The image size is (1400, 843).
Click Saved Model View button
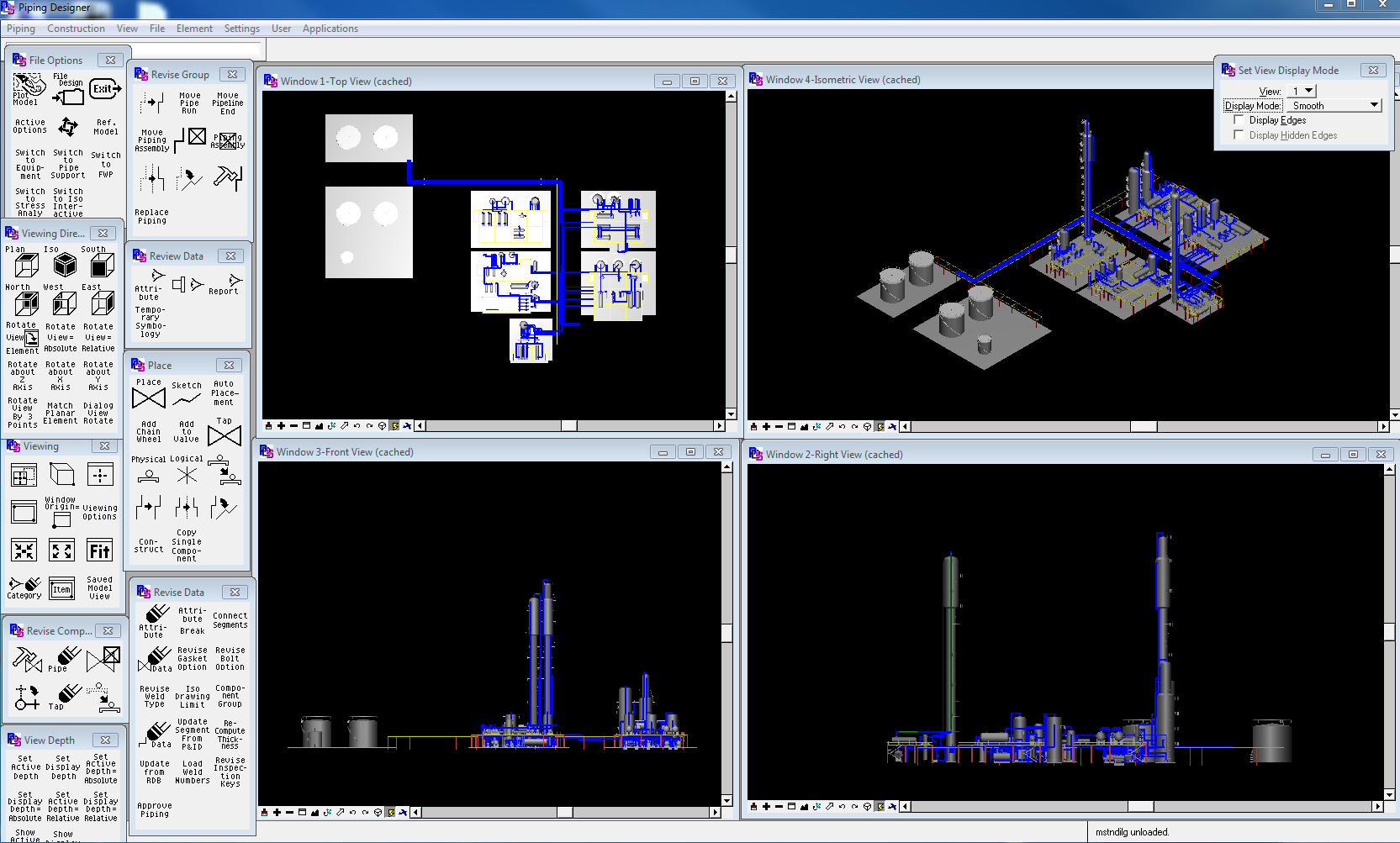tap(100, 588)
